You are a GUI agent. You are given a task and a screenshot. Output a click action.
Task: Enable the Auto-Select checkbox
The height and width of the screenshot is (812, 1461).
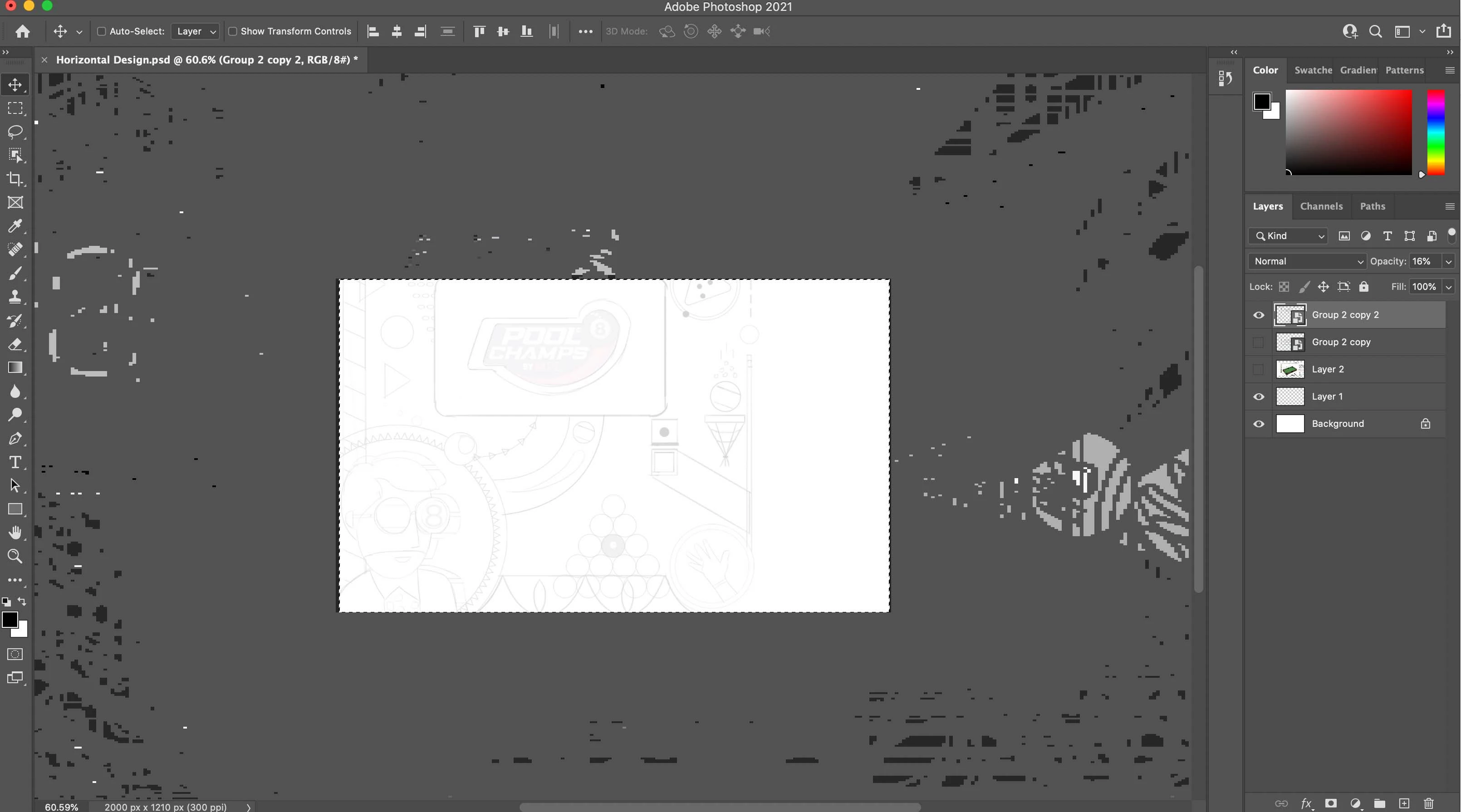[102, 31]
